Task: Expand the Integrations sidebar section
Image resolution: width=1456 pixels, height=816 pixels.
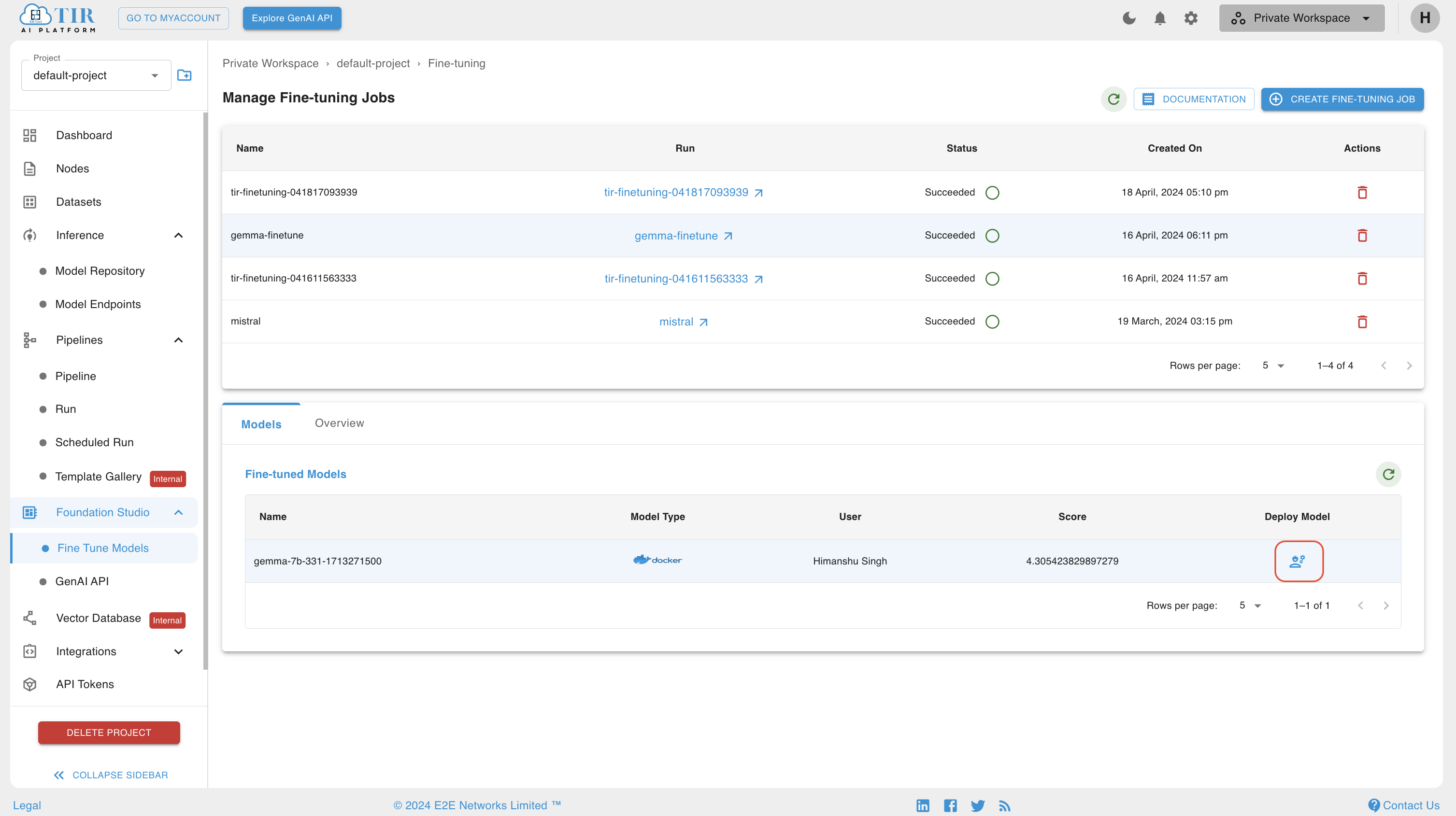Action: 178,651
